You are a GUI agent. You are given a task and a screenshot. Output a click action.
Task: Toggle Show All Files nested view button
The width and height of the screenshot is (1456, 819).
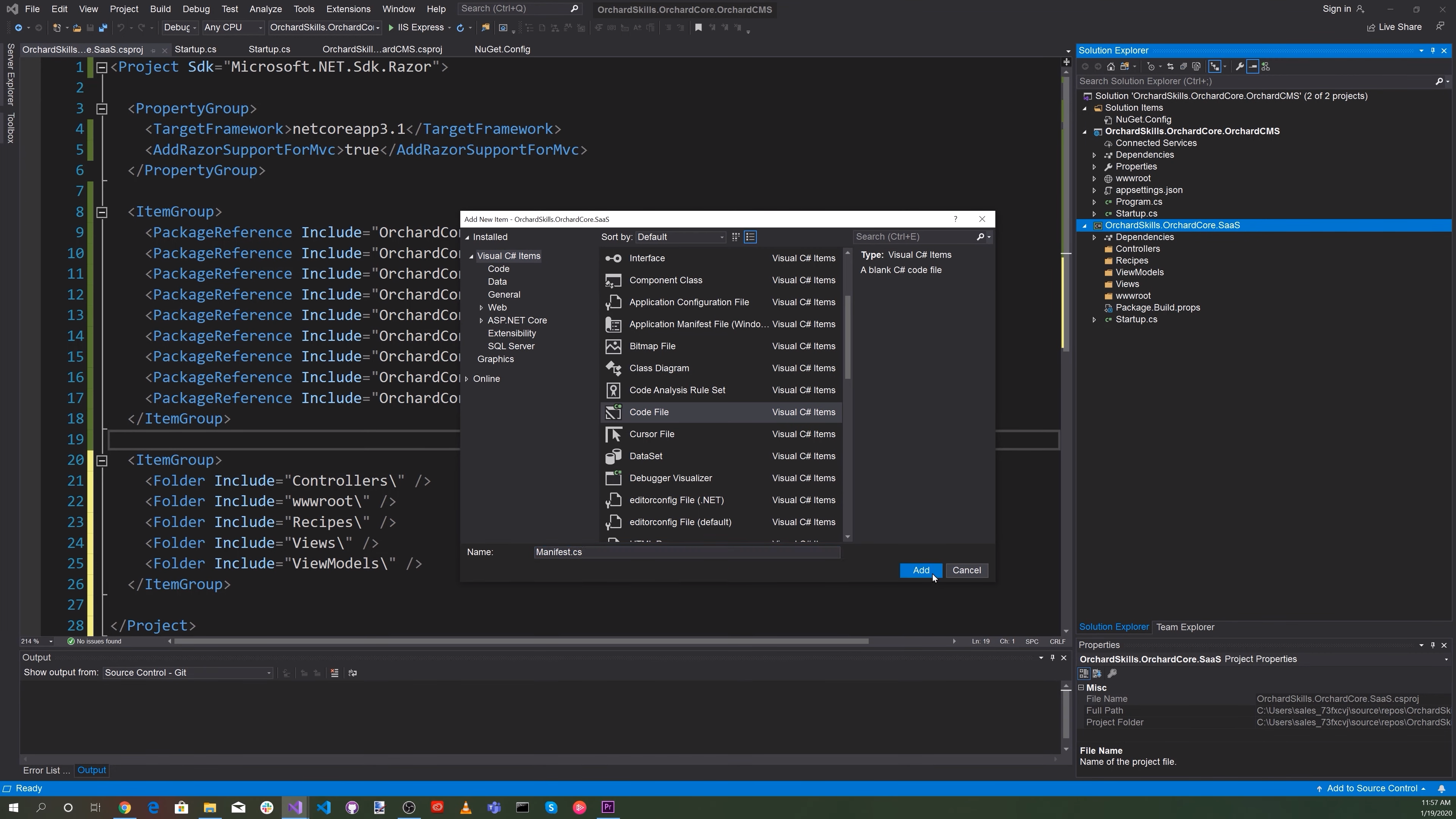(x=1214, y=67)
